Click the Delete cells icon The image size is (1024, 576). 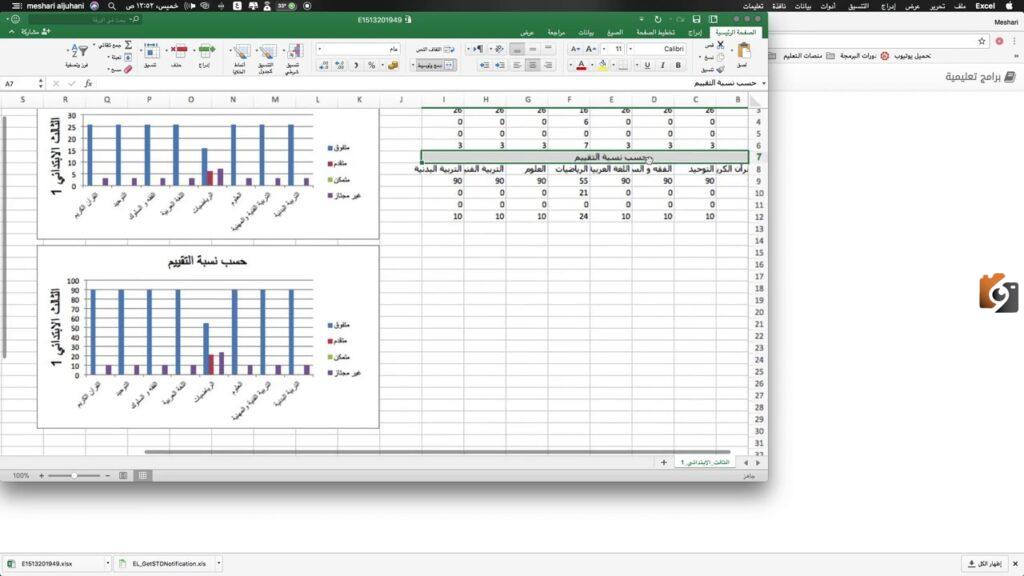click(178, 50)
